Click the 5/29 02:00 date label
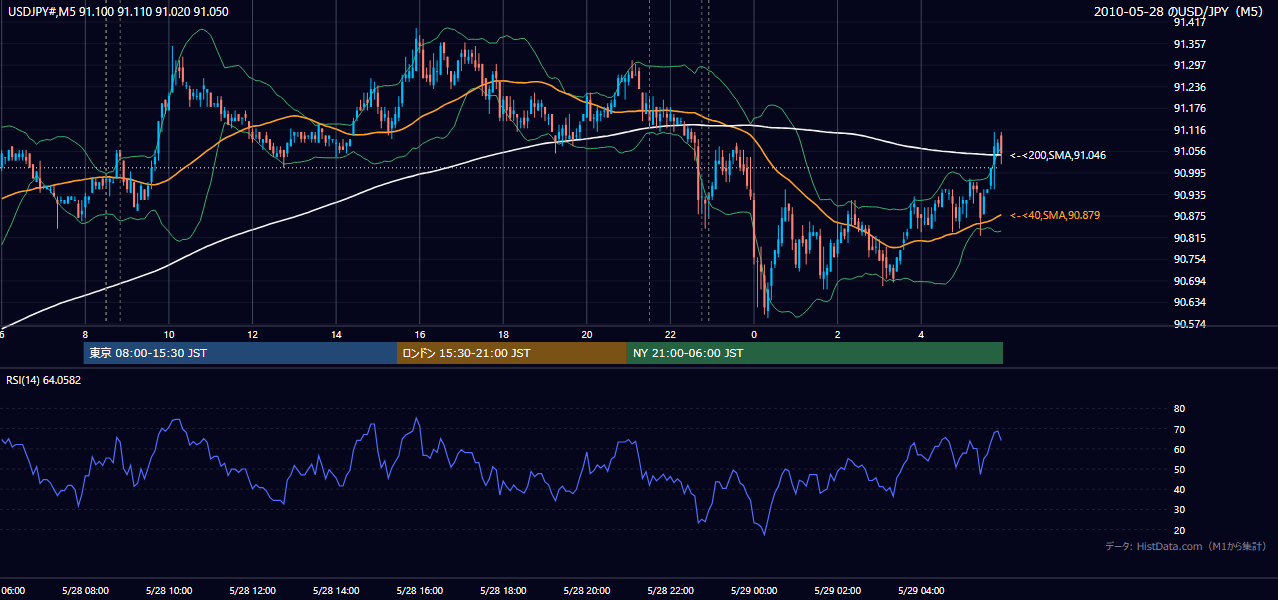The image size is (1278, 600). click(838, 590)
